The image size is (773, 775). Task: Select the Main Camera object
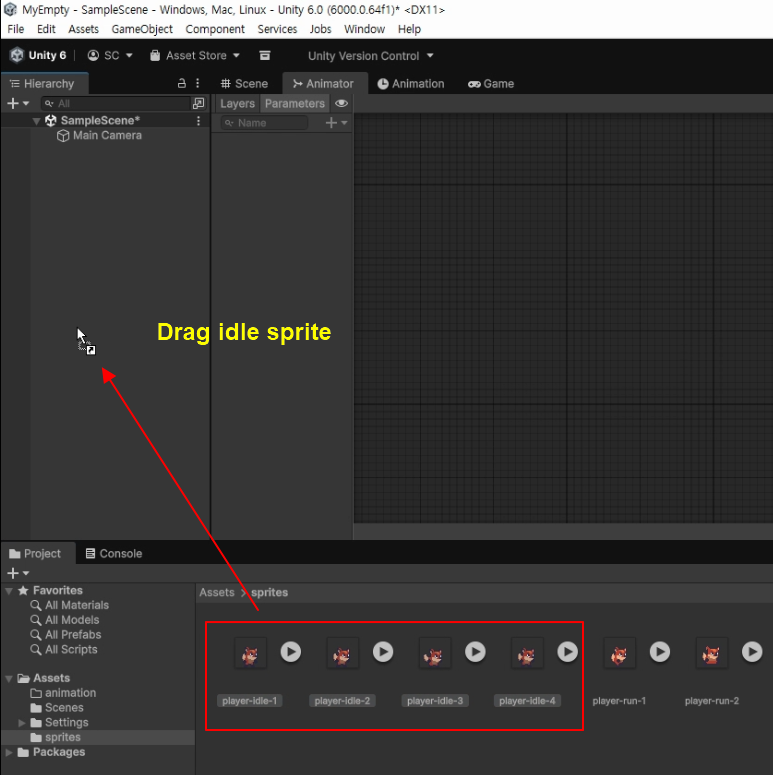pyautogui.click(x=106, y=136)
